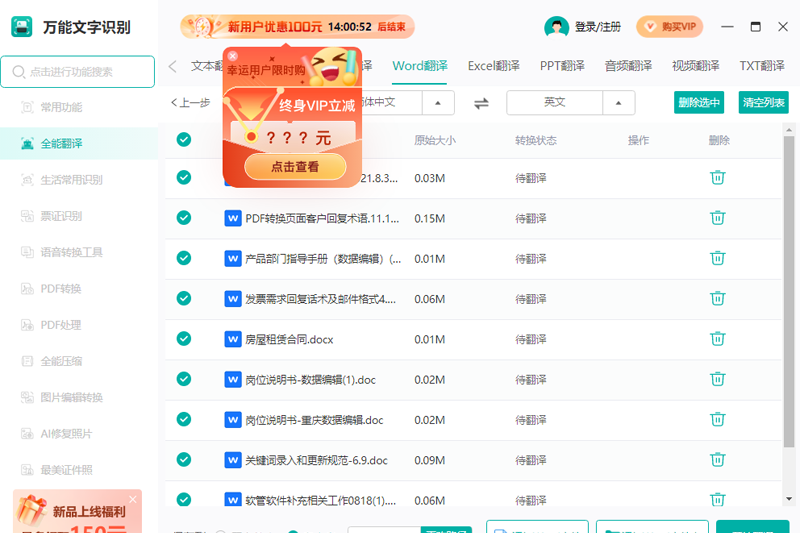The width and height of the screenshot is (800, 533).
Task: Show previous tabs with left chevron
Action: pos(172,66)
